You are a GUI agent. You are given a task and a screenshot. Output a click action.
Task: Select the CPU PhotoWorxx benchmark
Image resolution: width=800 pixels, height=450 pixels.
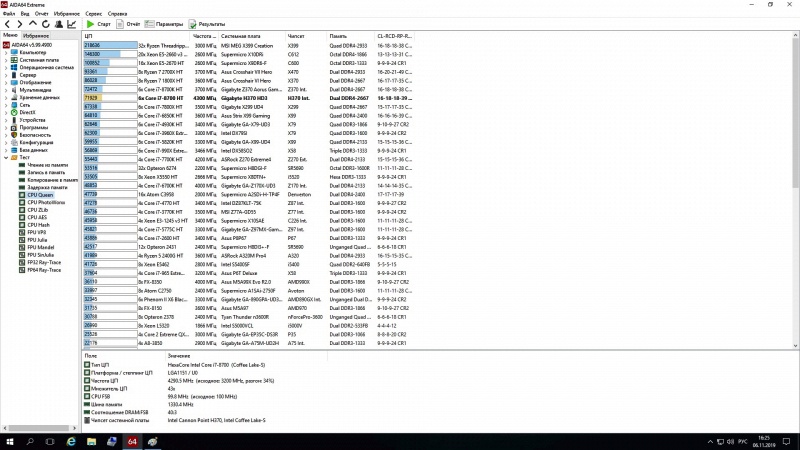point(46,202)
